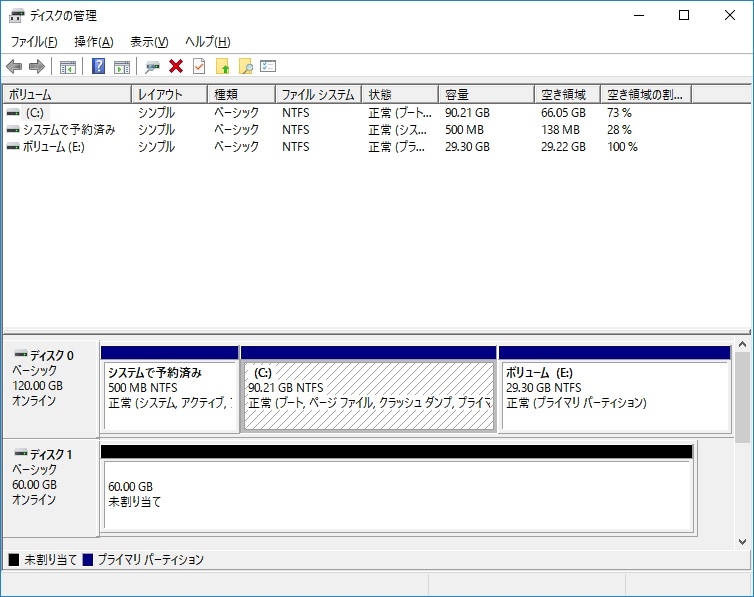Click the settings list view toolbar icon

click(x=268, y=66)
